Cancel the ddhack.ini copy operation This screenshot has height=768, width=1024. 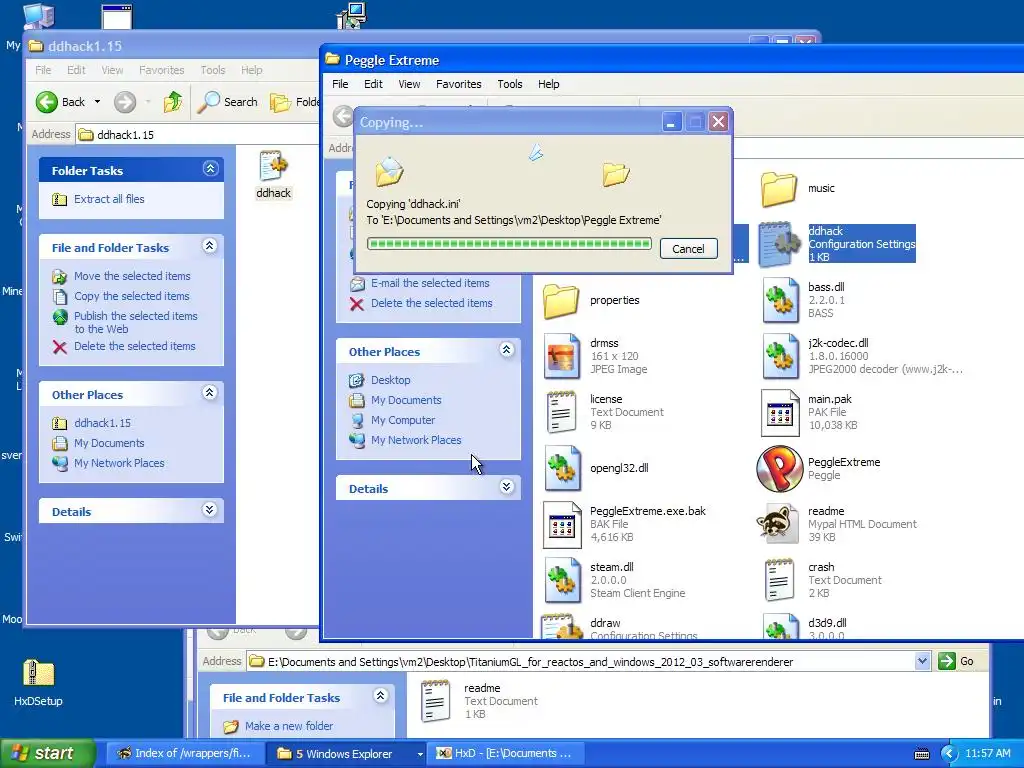coord(688,249)
